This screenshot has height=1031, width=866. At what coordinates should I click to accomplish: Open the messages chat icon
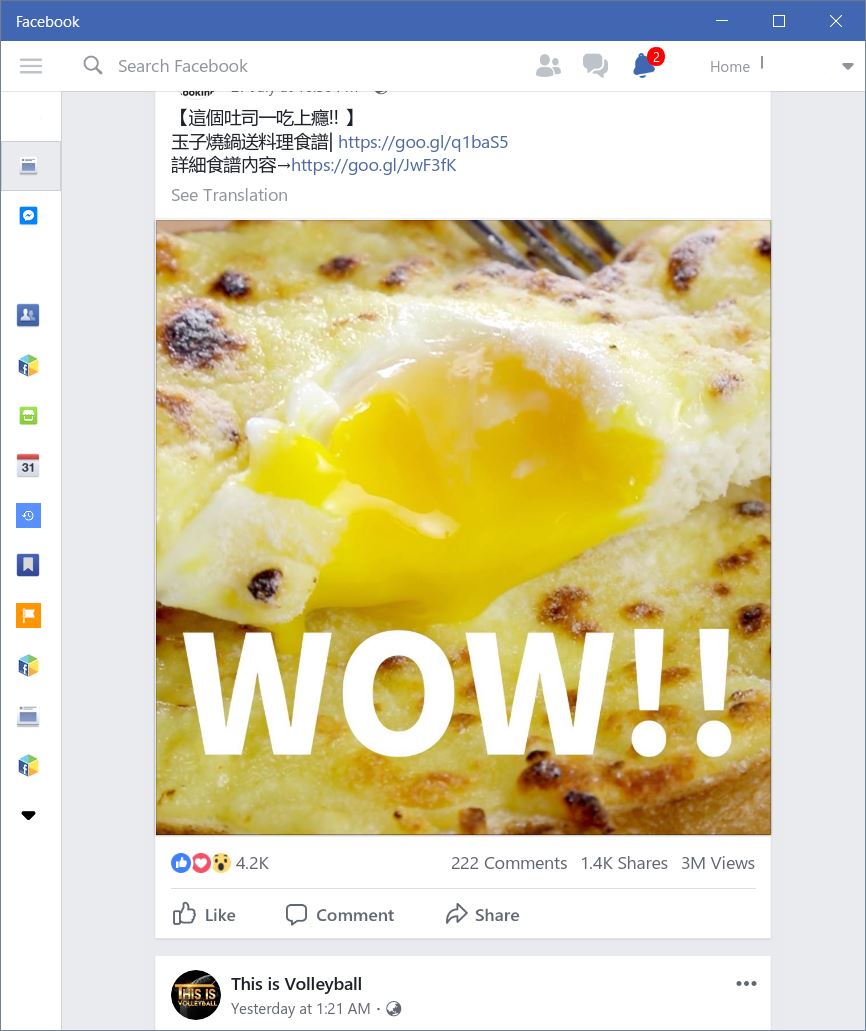tap(595, 66)
